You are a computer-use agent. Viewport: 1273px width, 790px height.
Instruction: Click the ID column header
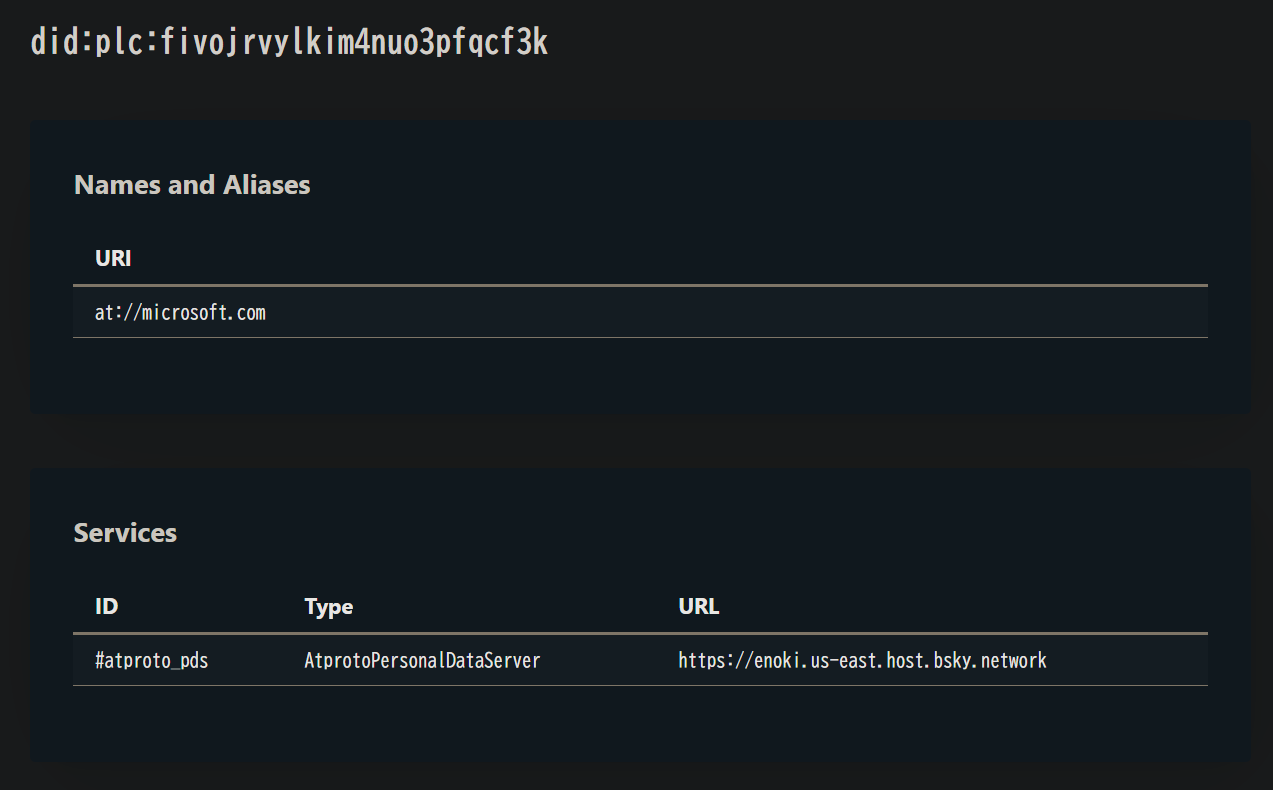[106, 606]
